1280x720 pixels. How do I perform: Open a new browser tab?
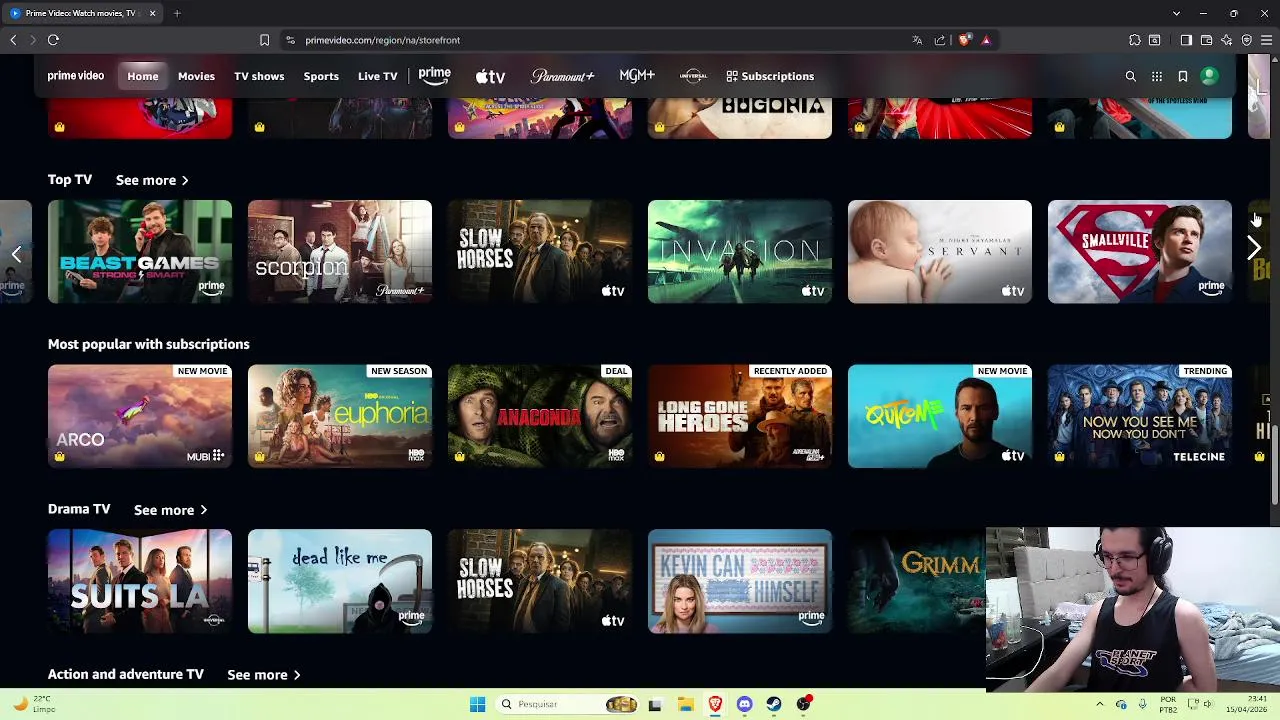click(x=177, y=13)
